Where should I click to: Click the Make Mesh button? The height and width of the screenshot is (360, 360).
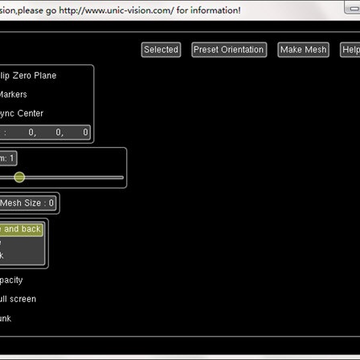point(303,50)
